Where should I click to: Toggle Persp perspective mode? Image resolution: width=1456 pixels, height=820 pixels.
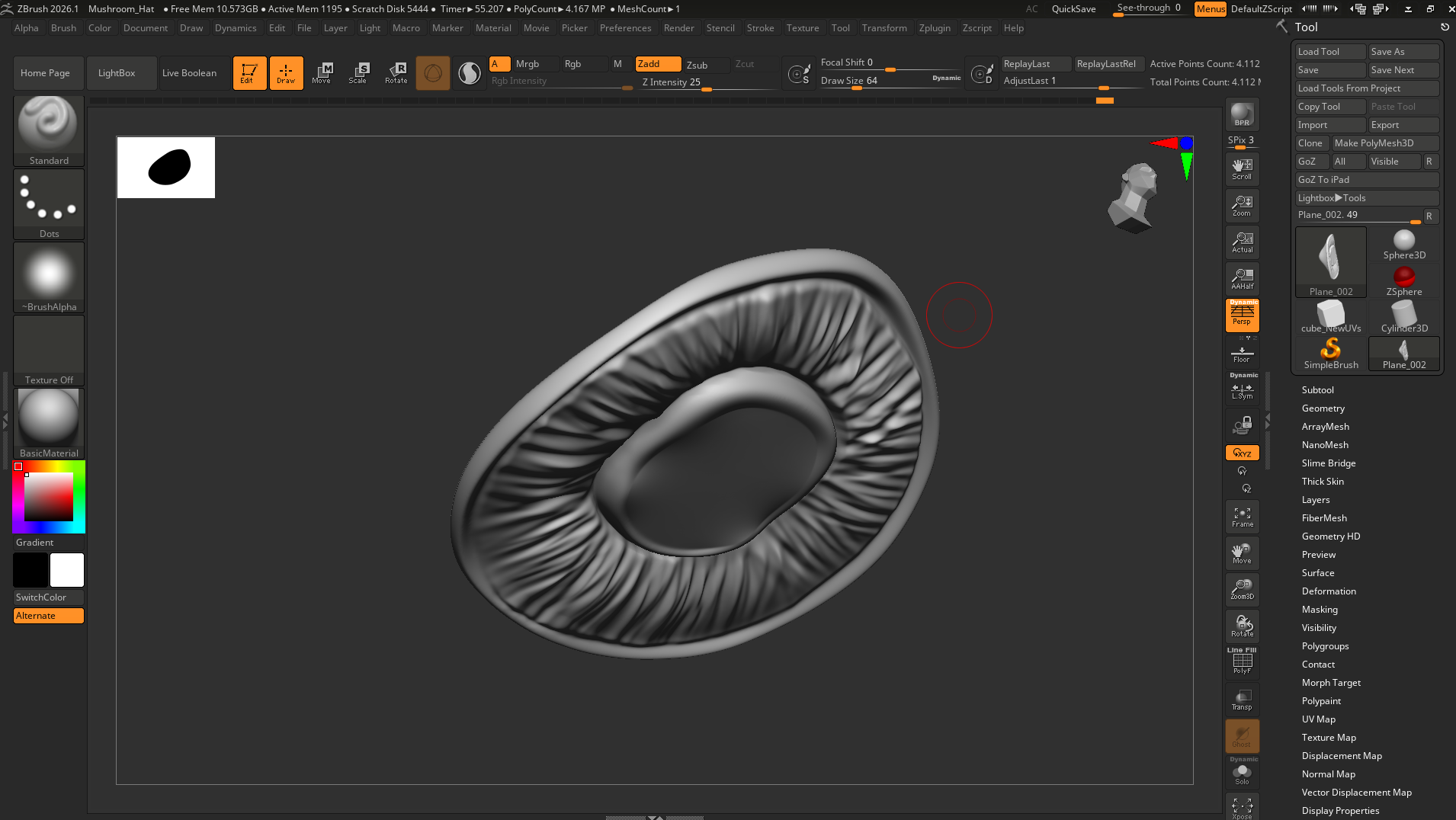(1242, 315)
